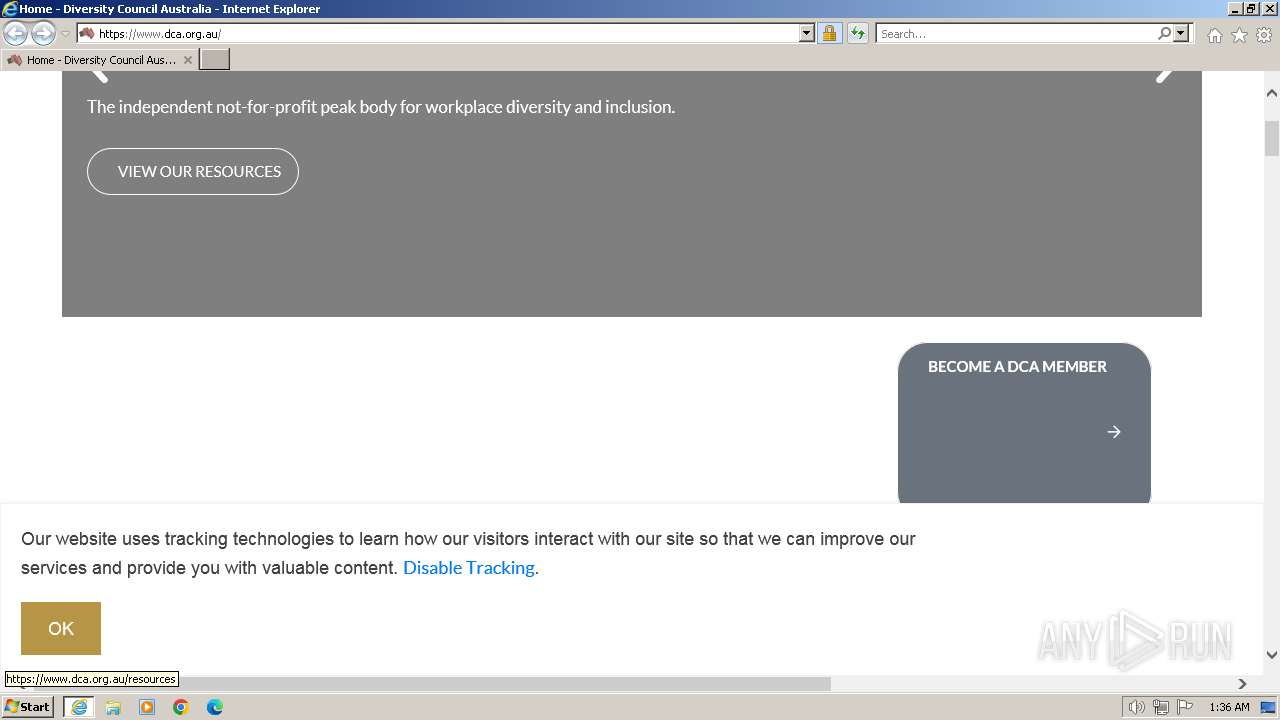
Task: Click the VIEW OUR RESOURCES button
Action: pos(193,171)
